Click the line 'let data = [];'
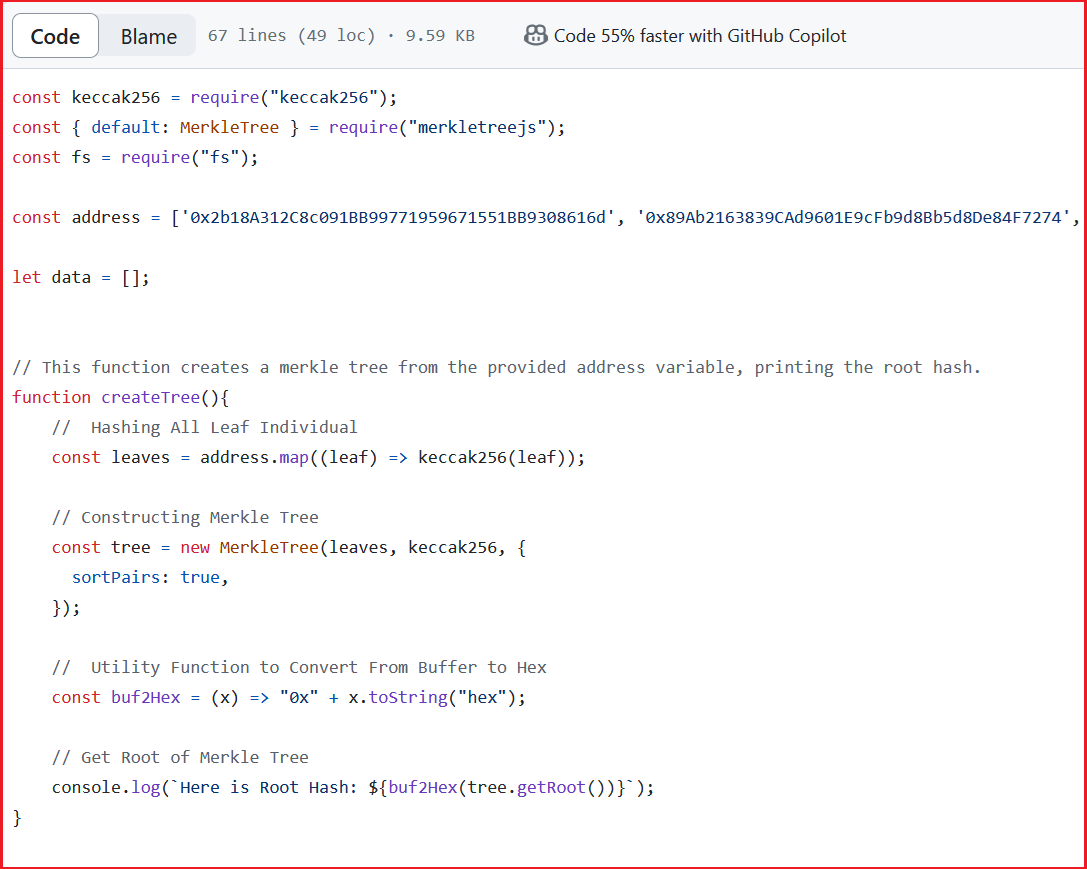 81,278
